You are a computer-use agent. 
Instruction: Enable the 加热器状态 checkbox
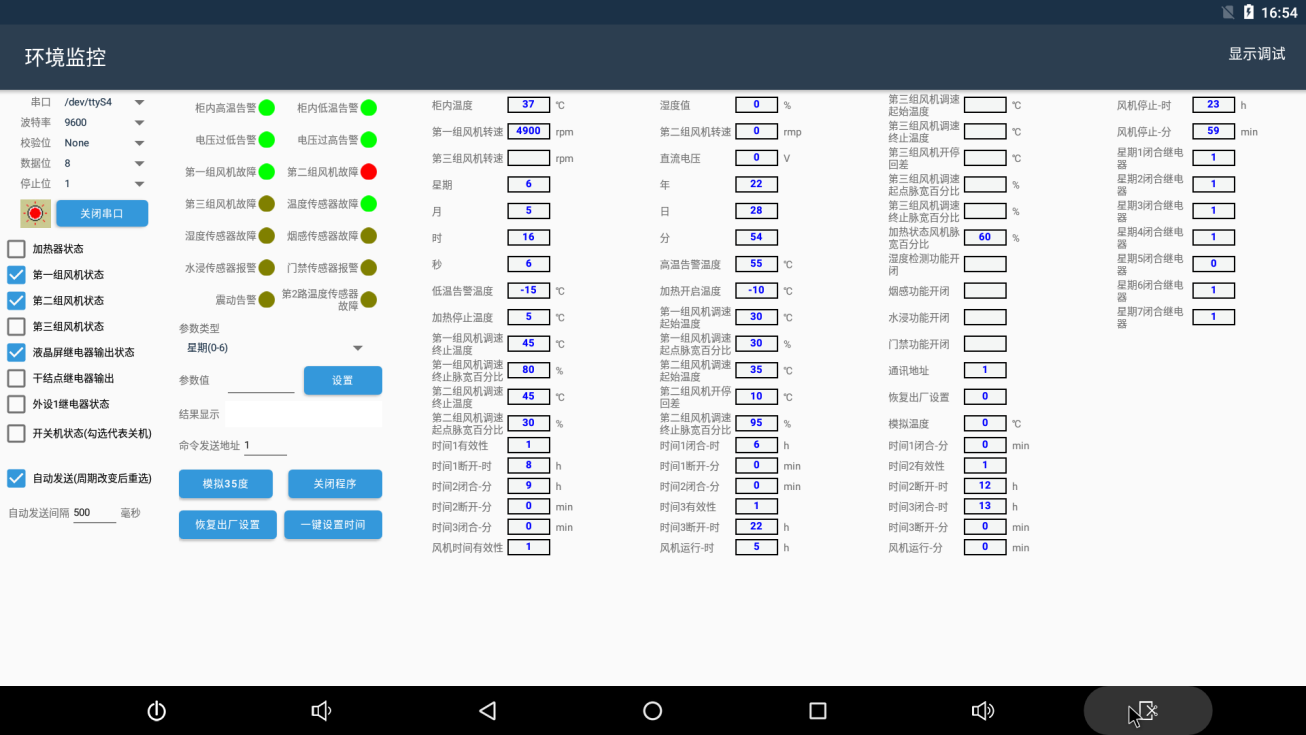point(17,249)
